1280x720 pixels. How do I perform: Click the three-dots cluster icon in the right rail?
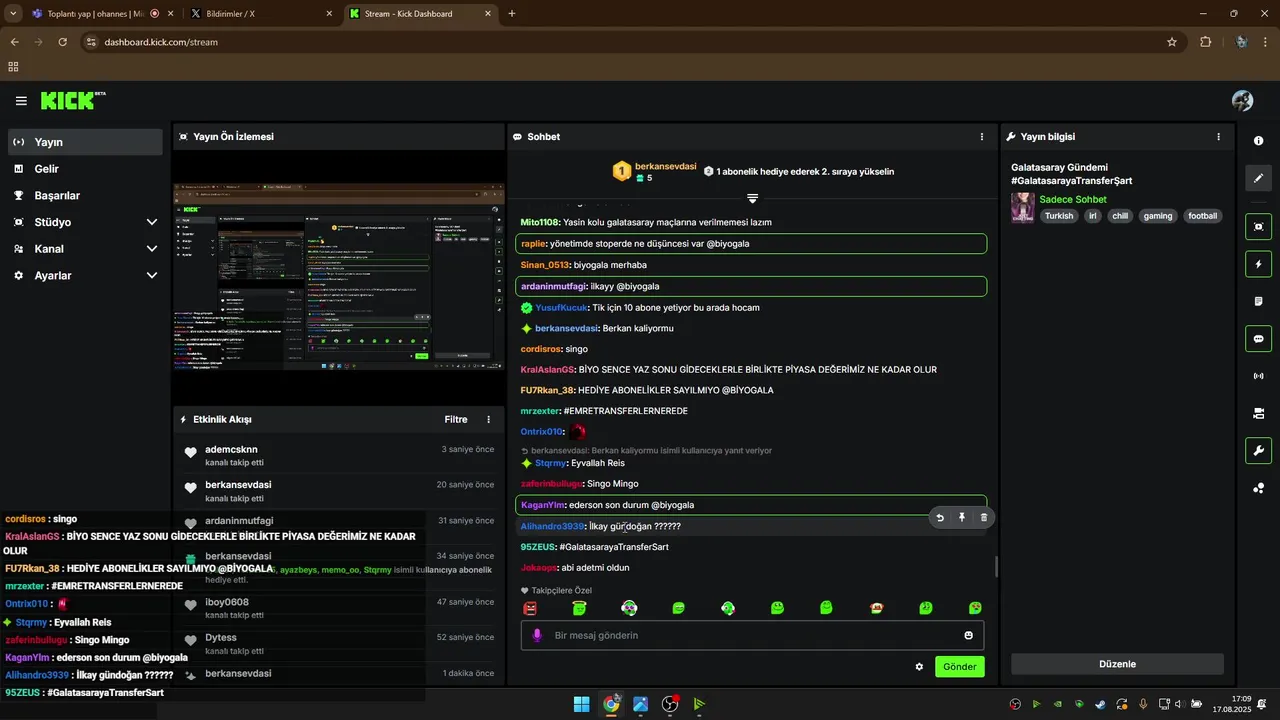(x=1258, y=488)
